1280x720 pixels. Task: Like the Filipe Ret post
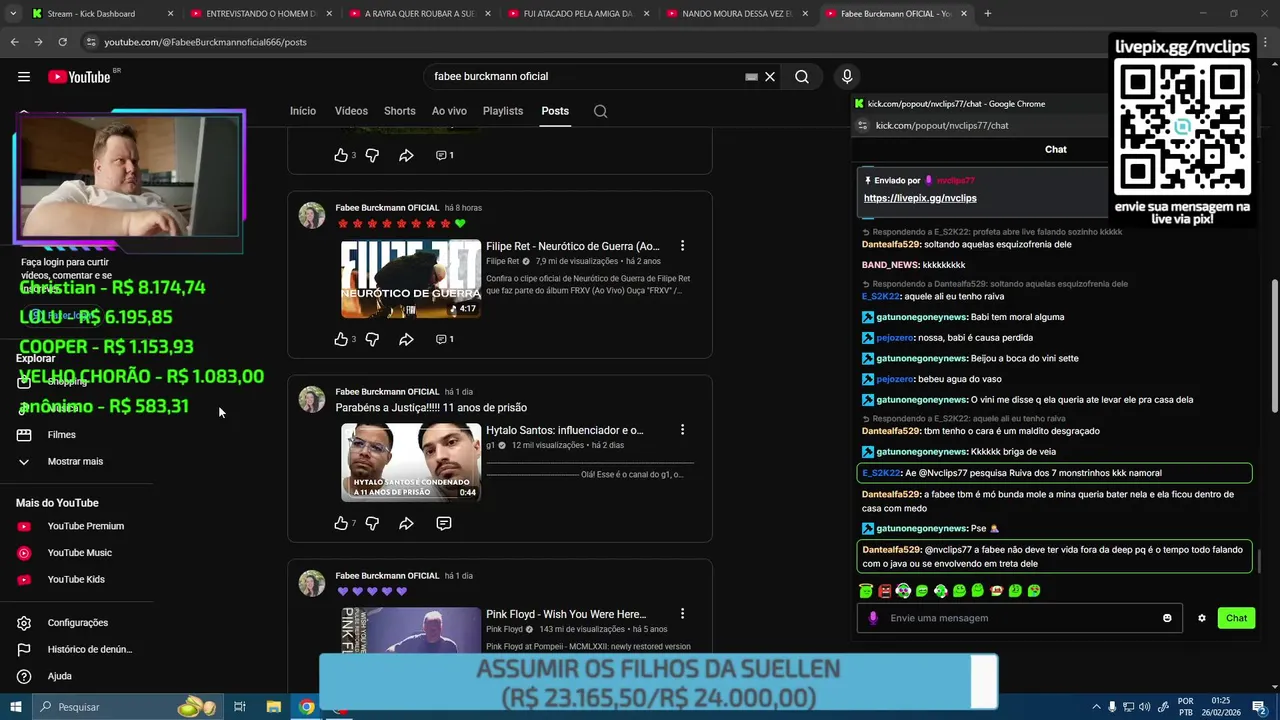(x=341, y=339)
